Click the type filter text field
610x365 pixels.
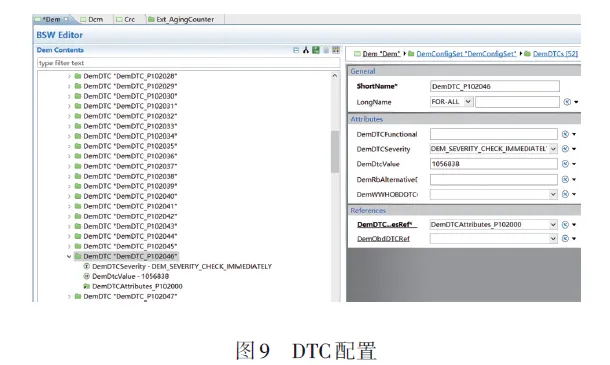pyautogui.click(x=188, y=63)
